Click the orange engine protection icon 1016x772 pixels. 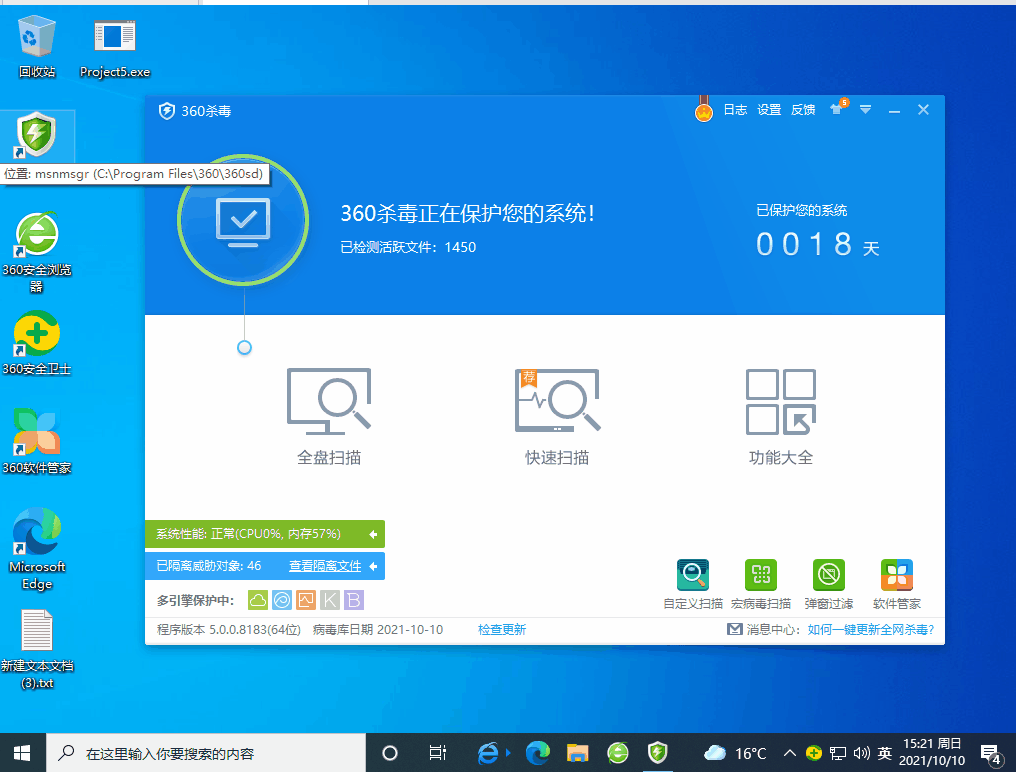[x=306, y=600]
